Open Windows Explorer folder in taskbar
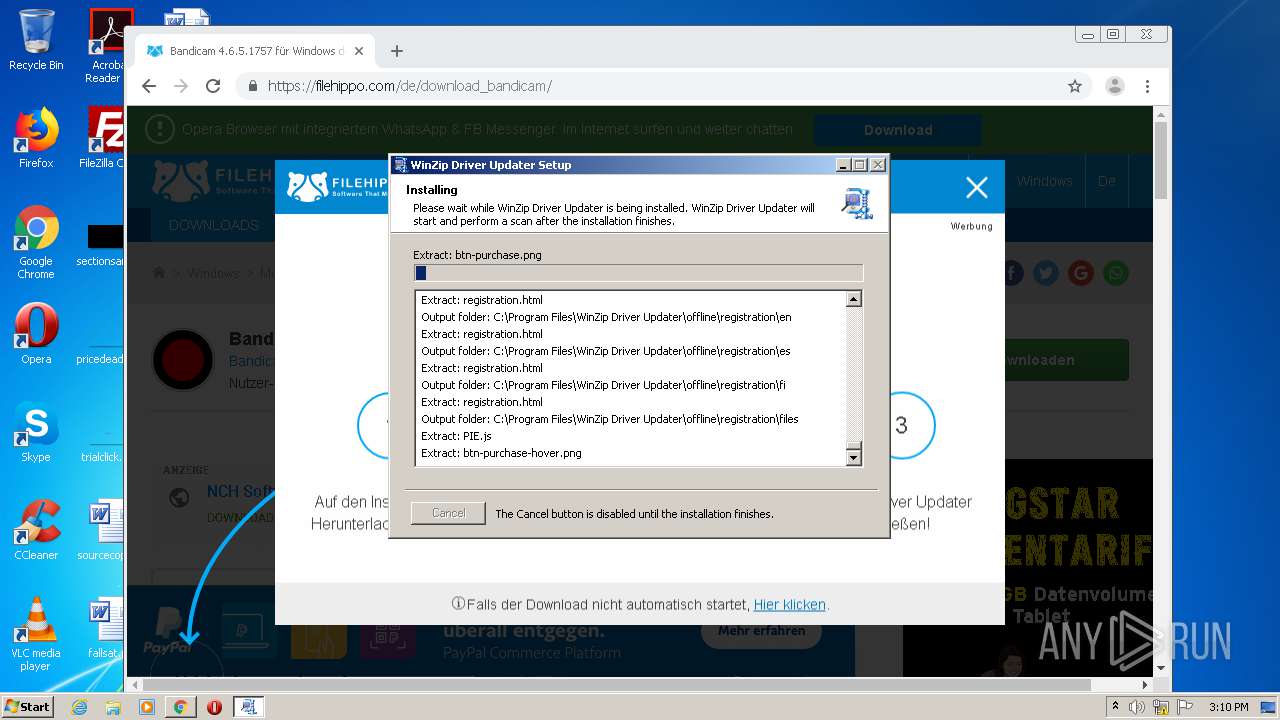 click(x=113, y=707)
